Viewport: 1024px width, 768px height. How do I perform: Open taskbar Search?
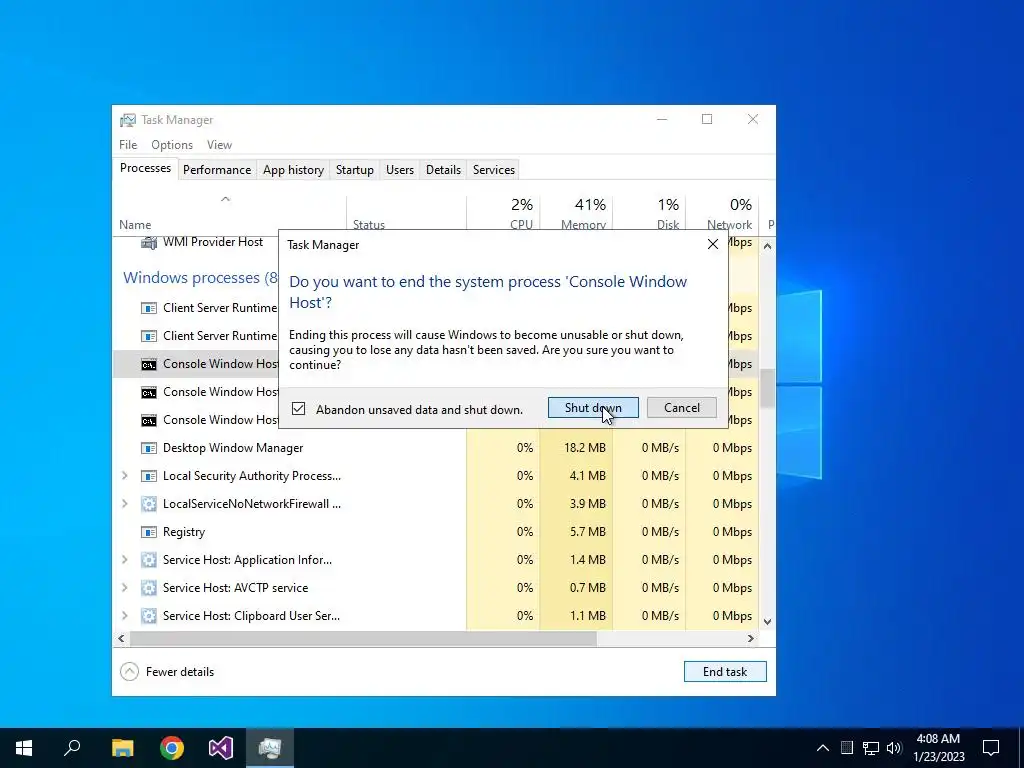[x=72, y=748]
